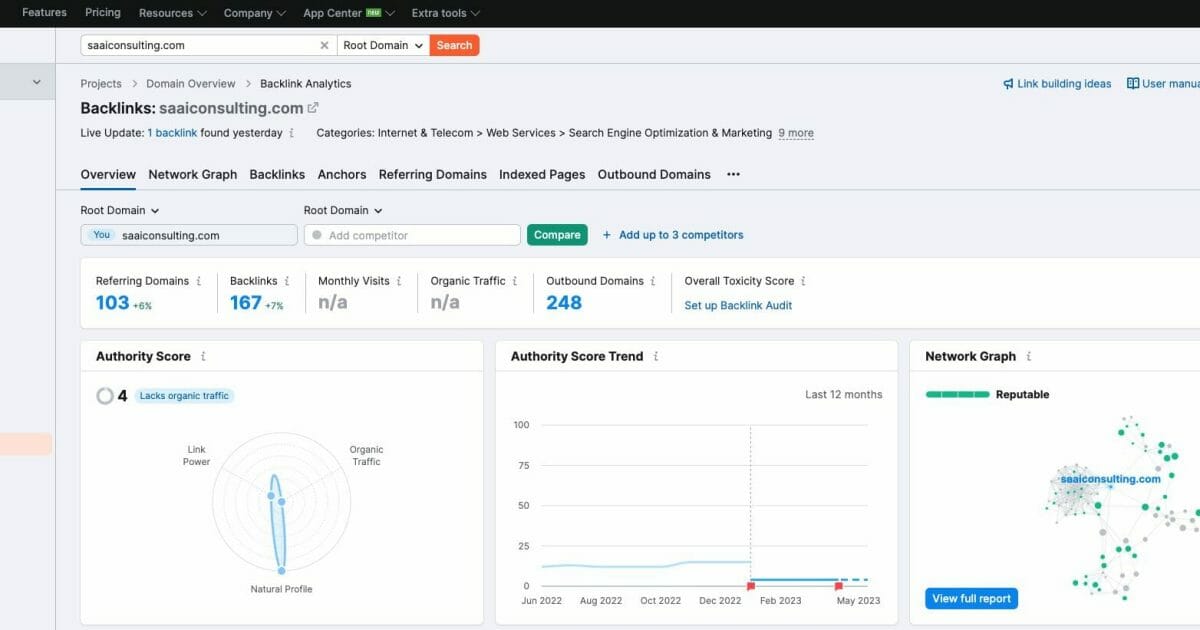Click the info icon next to Network Graph header

(x=1027, y=356)
